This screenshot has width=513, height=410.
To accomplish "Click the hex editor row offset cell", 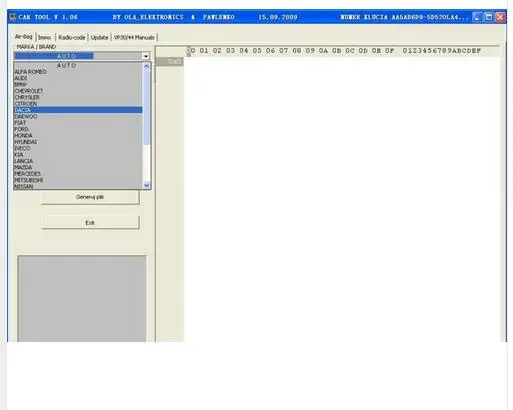I will coord(169,61).
